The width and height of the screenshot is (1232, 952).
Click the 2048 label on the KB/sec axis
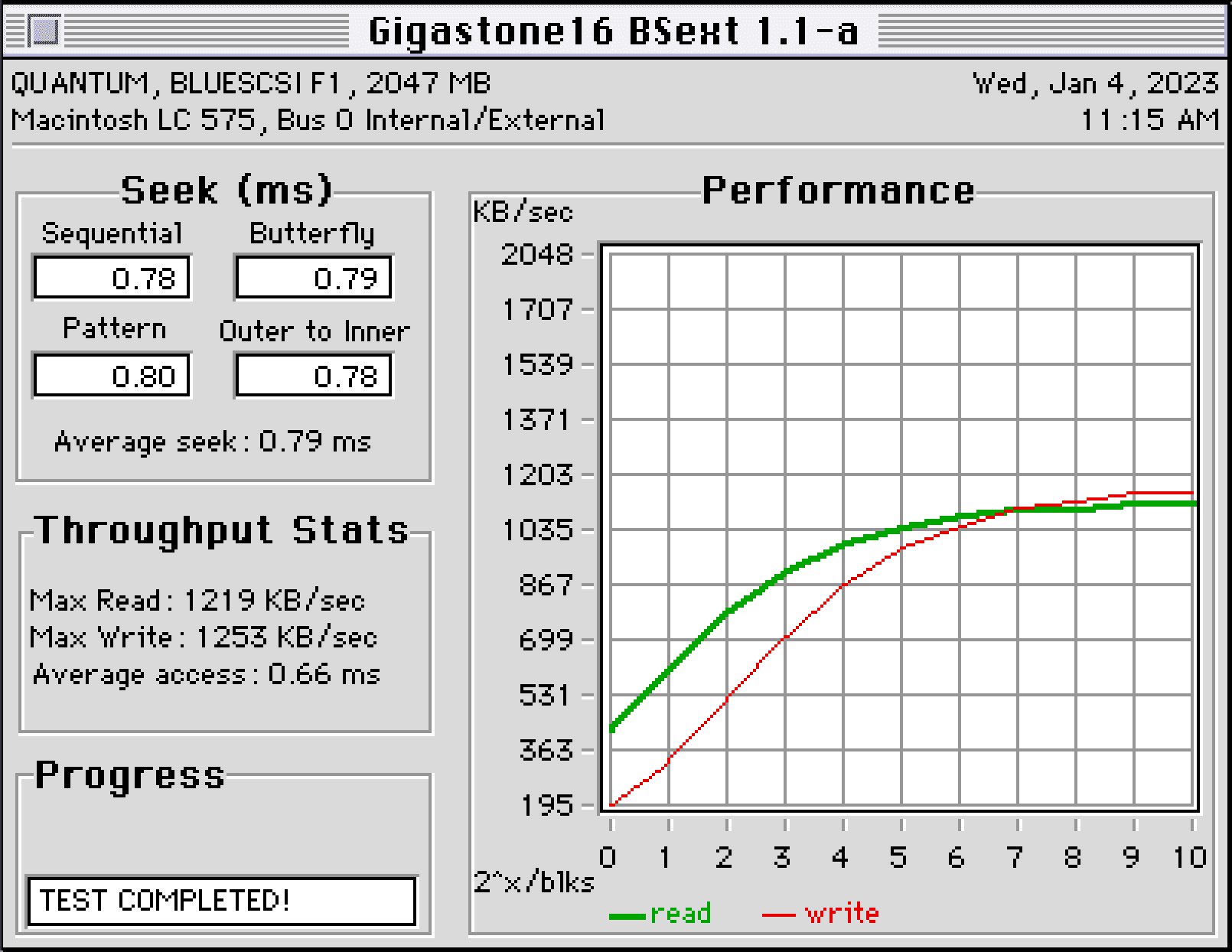click(x=536, y=254)
